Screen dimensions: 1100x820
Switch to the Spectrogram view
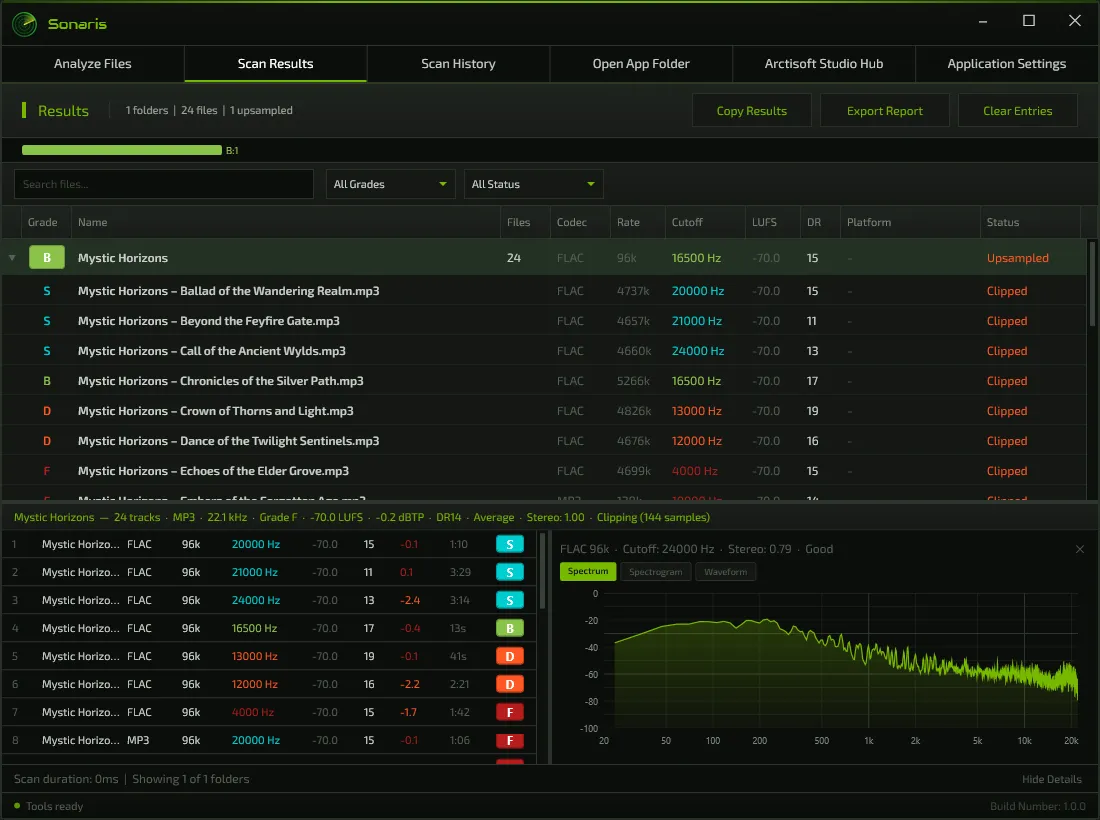point(655,572)
